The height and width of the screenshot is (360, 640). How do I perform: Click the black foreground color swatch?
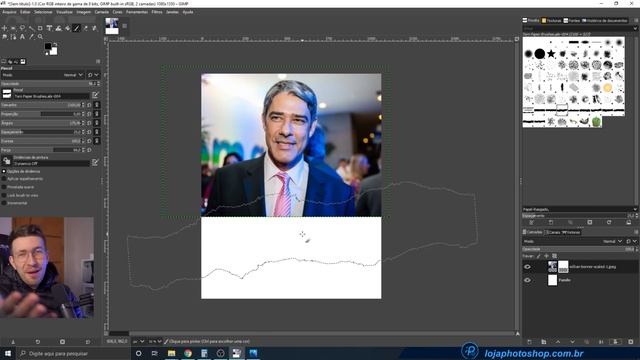[48, 47]
